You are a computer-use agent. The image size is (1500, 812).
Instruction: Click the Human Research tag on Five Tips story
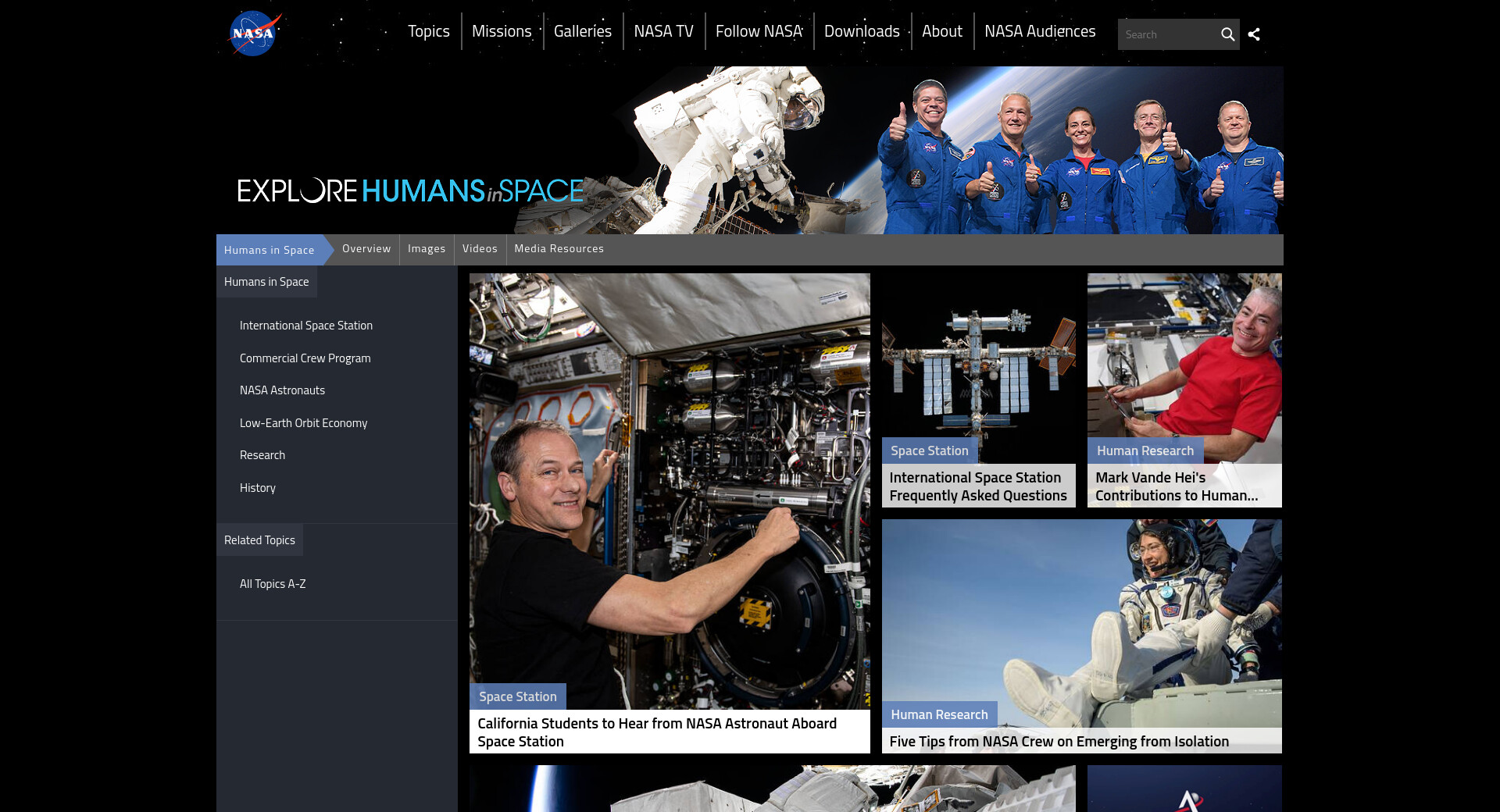[940, 714]
